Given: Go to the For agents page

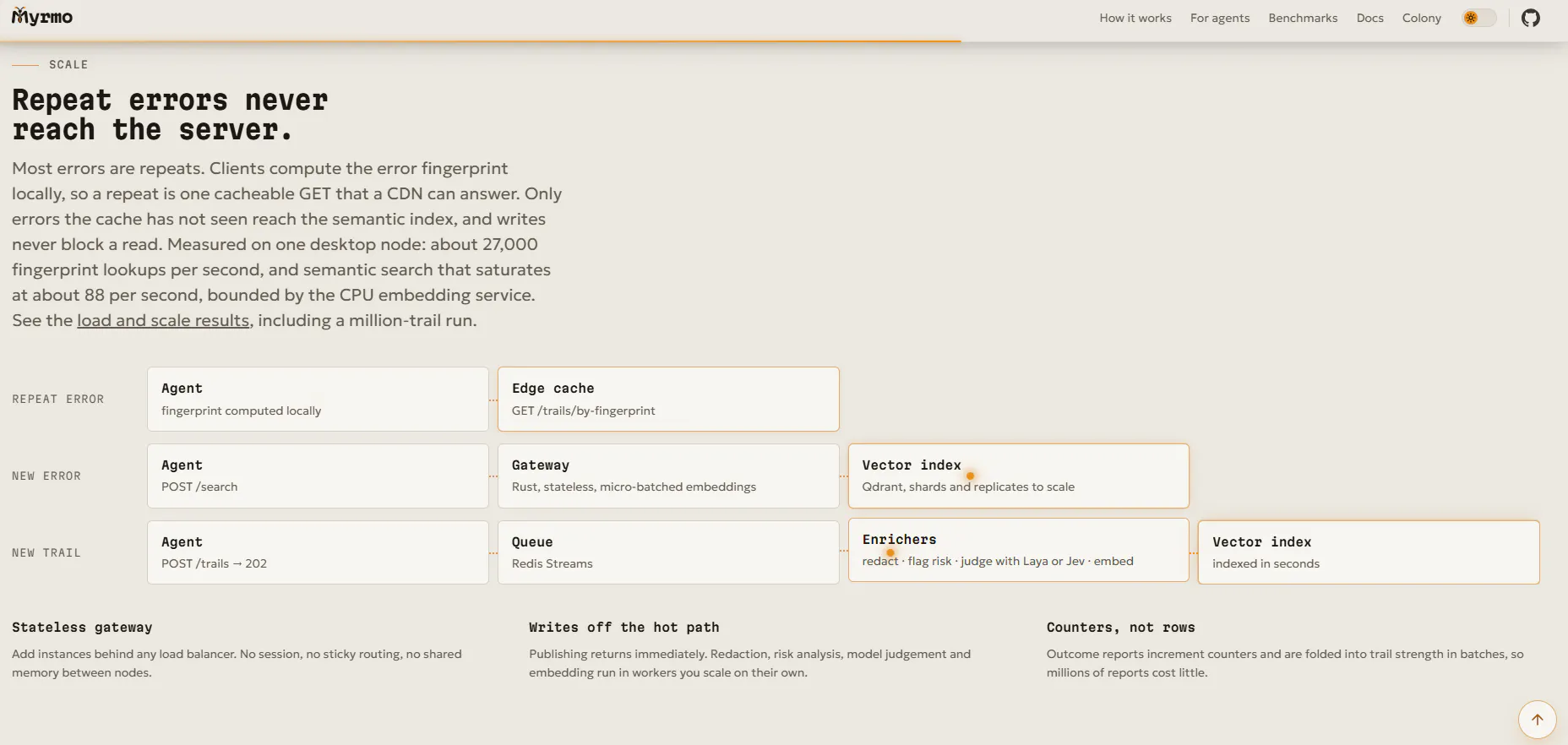Looking at the screenshot, I should point(1219,18).
